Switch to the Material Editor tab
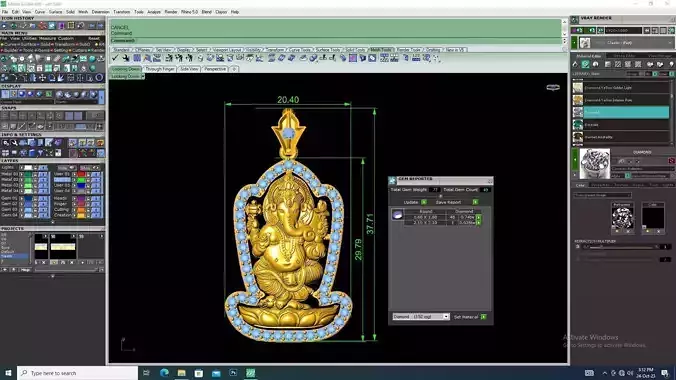This screenshot has height=380, width=676. (x=589, y=56)
